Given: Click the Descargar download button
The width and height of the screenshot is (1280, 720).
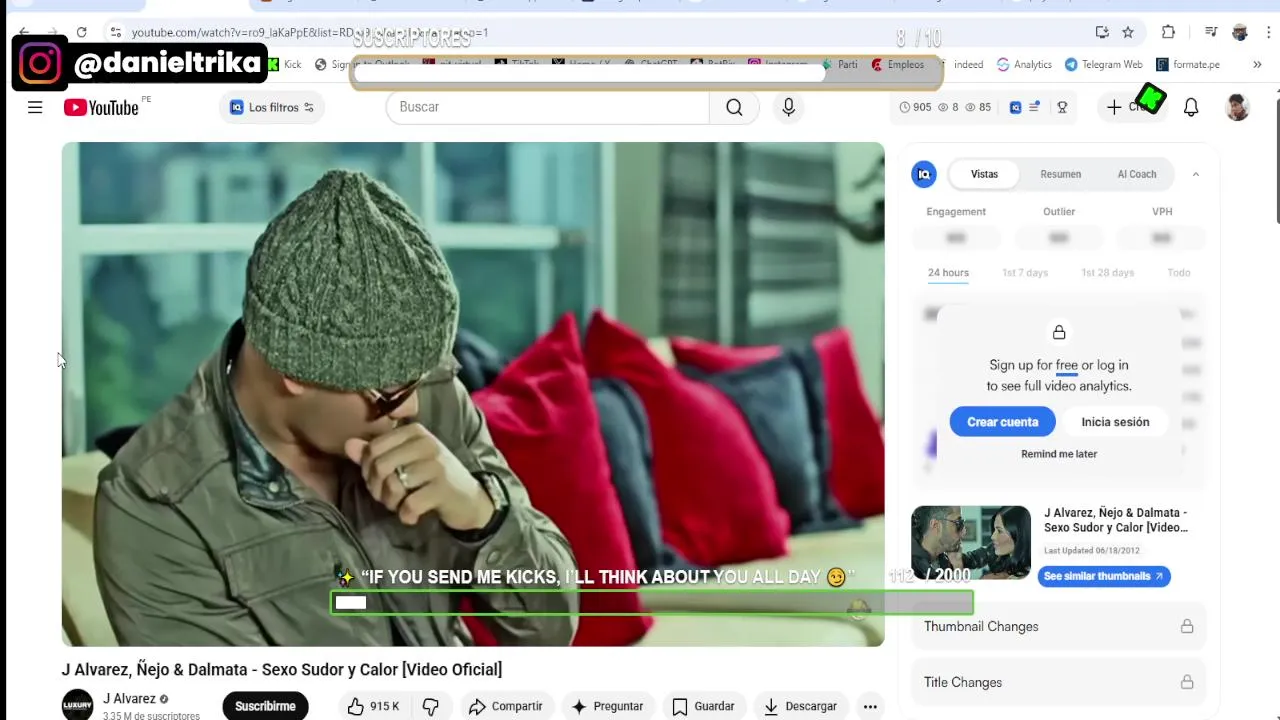Looking at the screenshot, I should (x=800, y=706).
